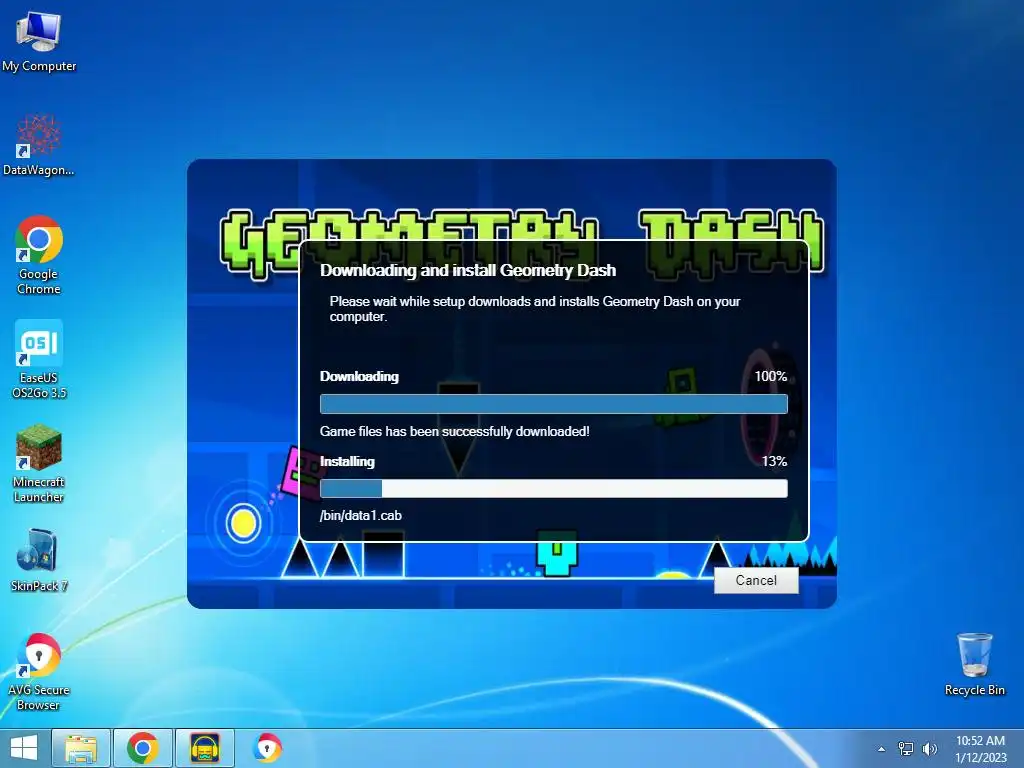
Task: Select the Minecraft Launcher desktop icon
Action: point(39,463)
